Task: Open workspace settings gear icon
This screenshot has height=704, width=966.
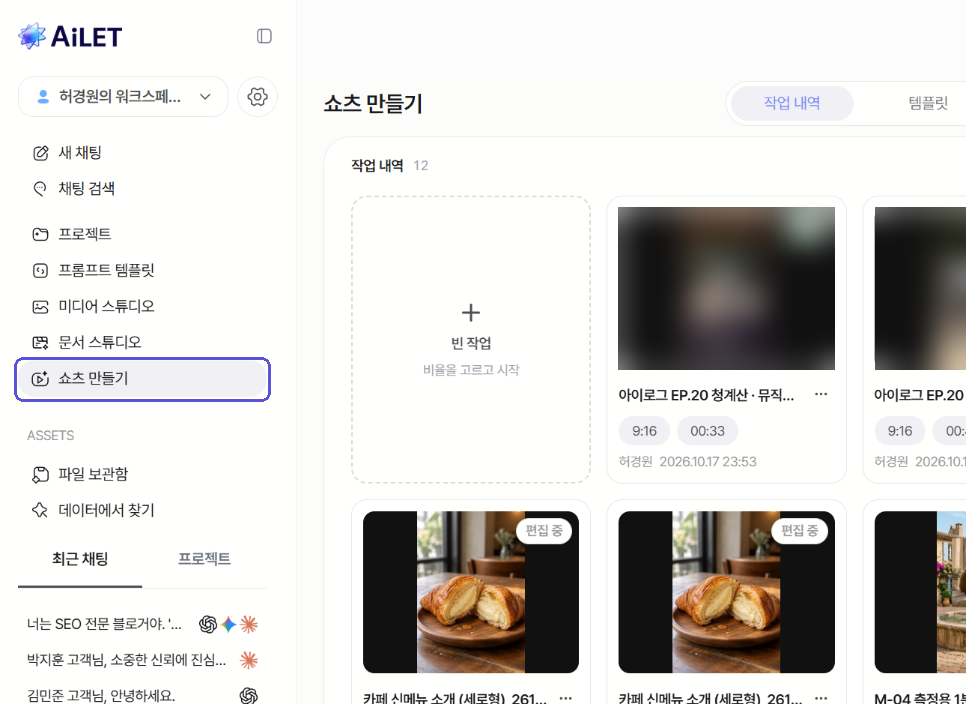Action: pos(258,97)
